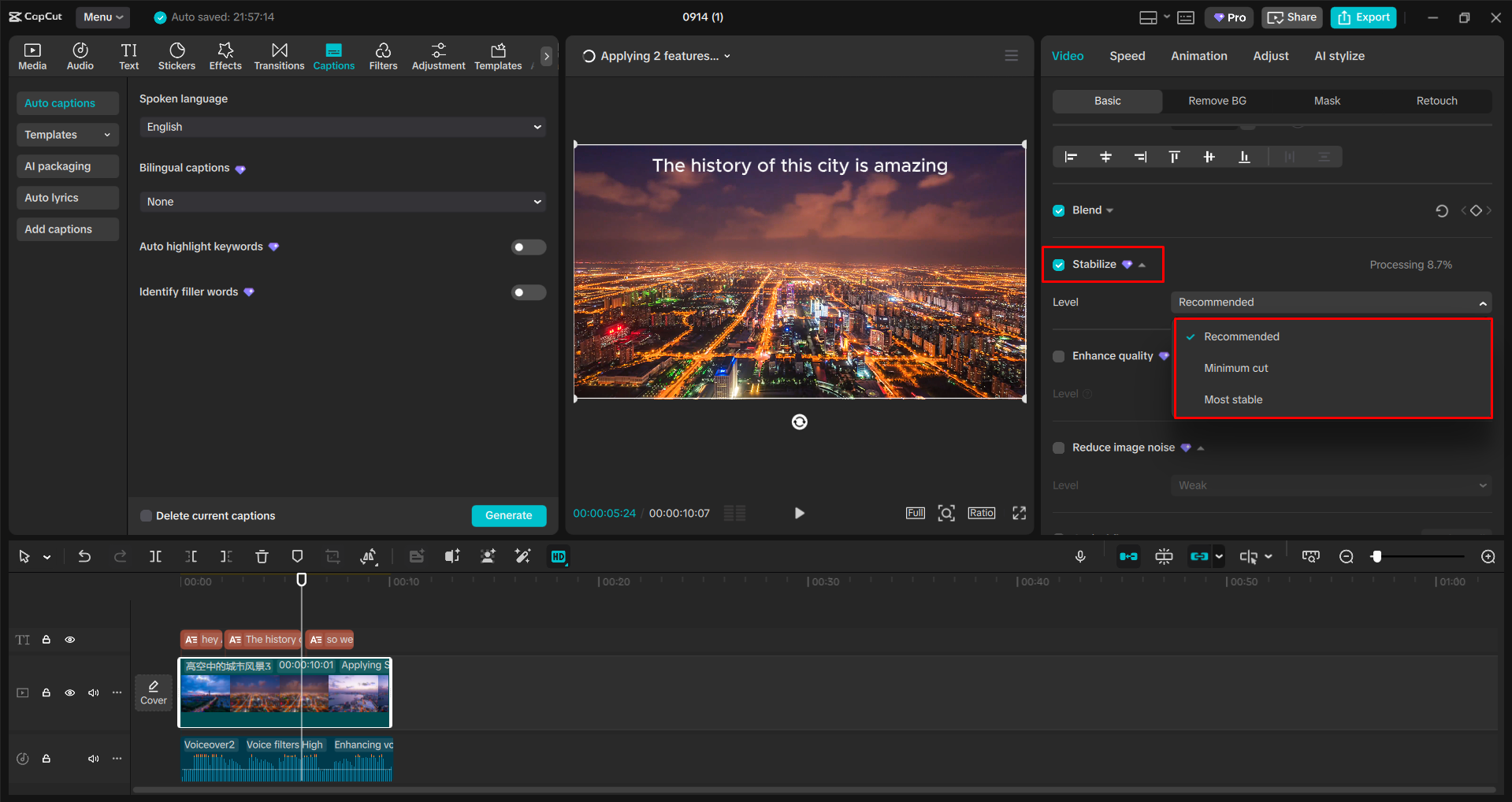Screen dimensions: 1512x802
Task: Check the Delete current captions checkbox
Action: 146,515
